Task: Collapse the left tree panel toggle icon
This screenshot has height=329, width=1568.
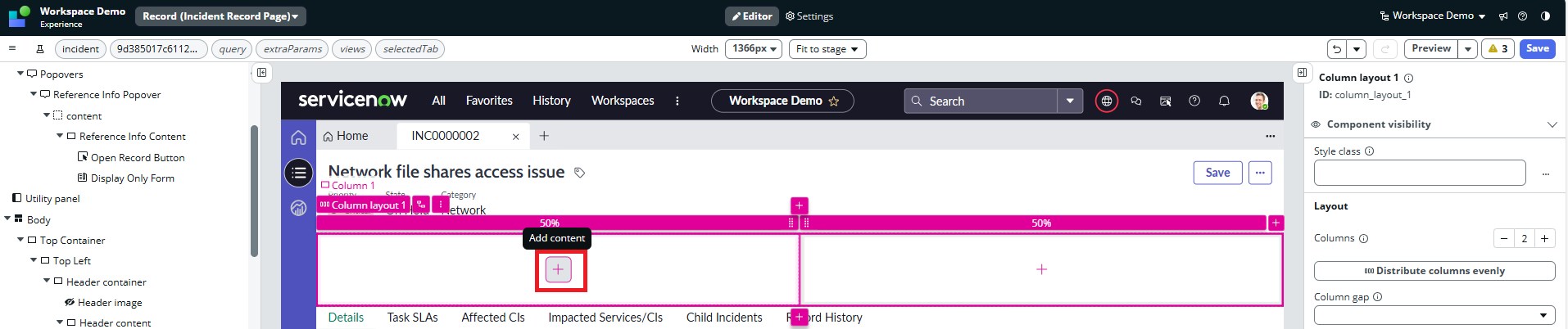Action: coord(261,73)
